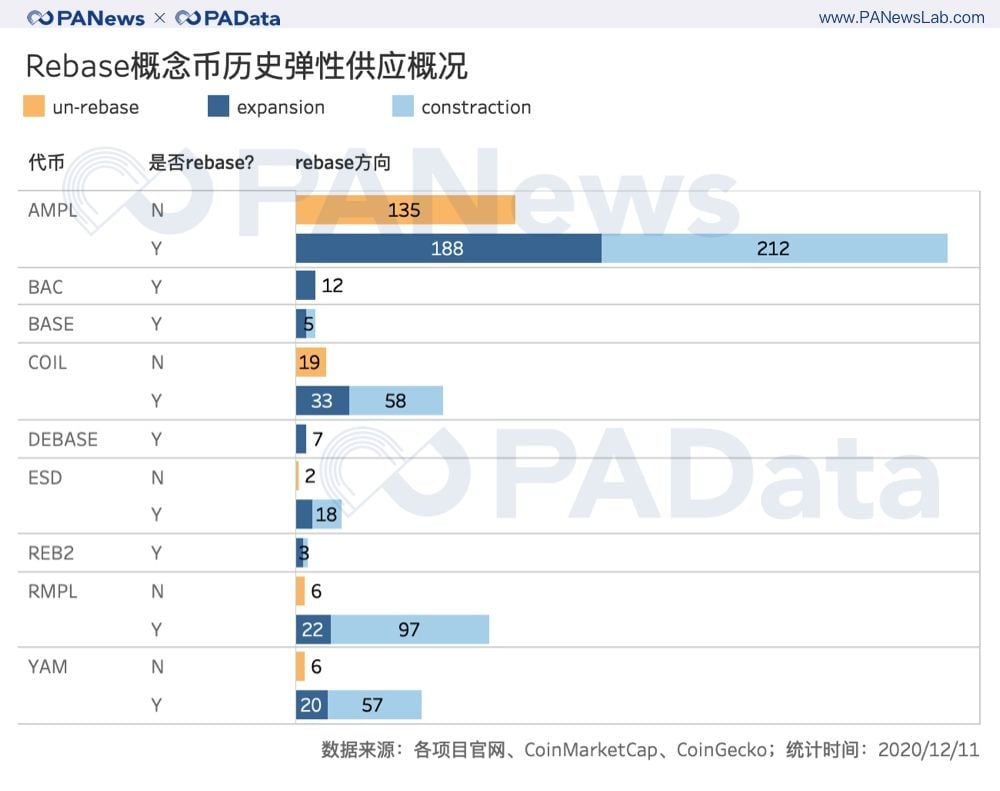1000x791 pixels.
Task: Click the AMPL contraction bar labeled 212
Action: [774, 248]
